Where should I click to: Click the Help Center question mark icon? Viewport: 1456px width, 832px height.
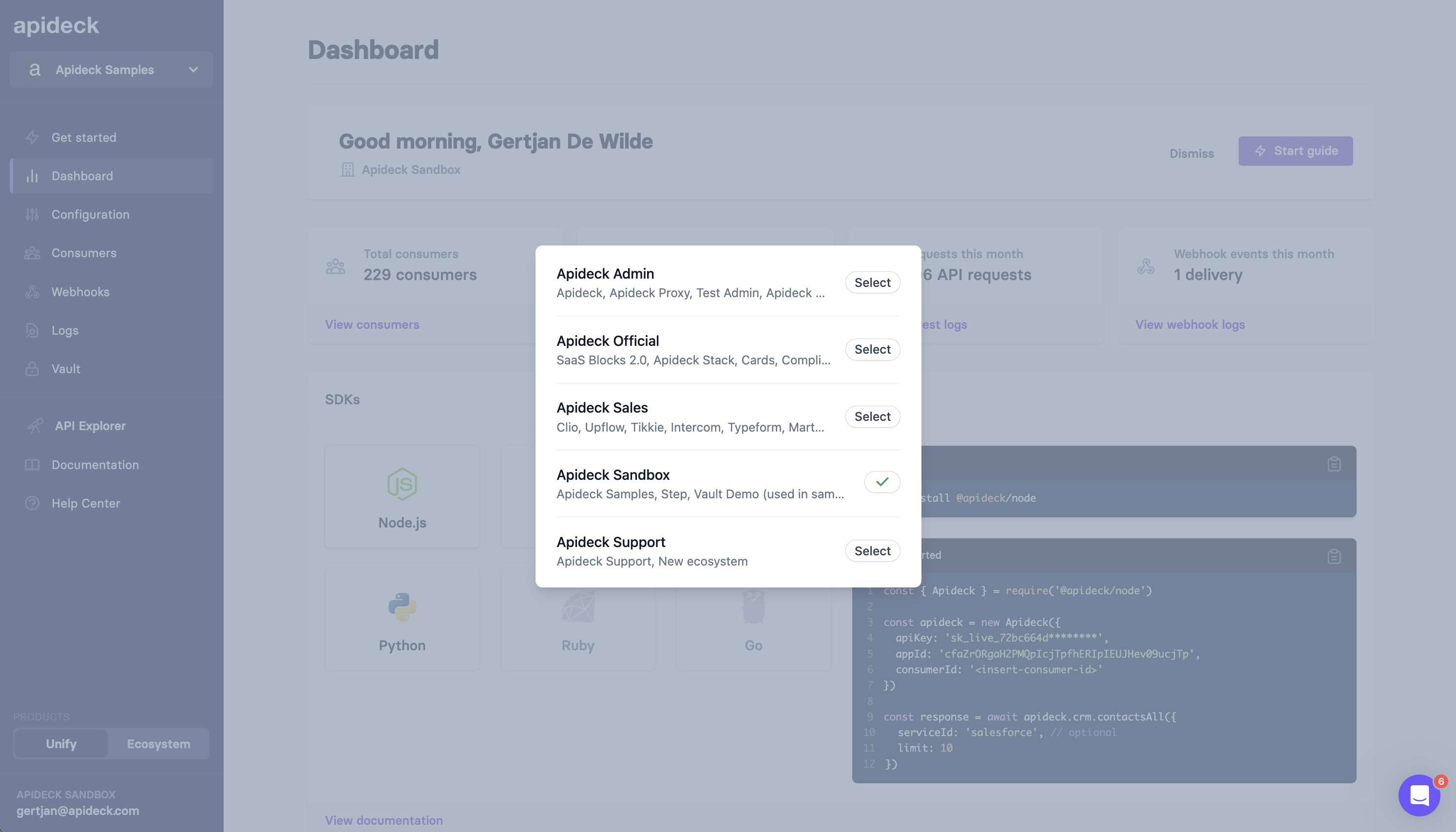(32, 503)
